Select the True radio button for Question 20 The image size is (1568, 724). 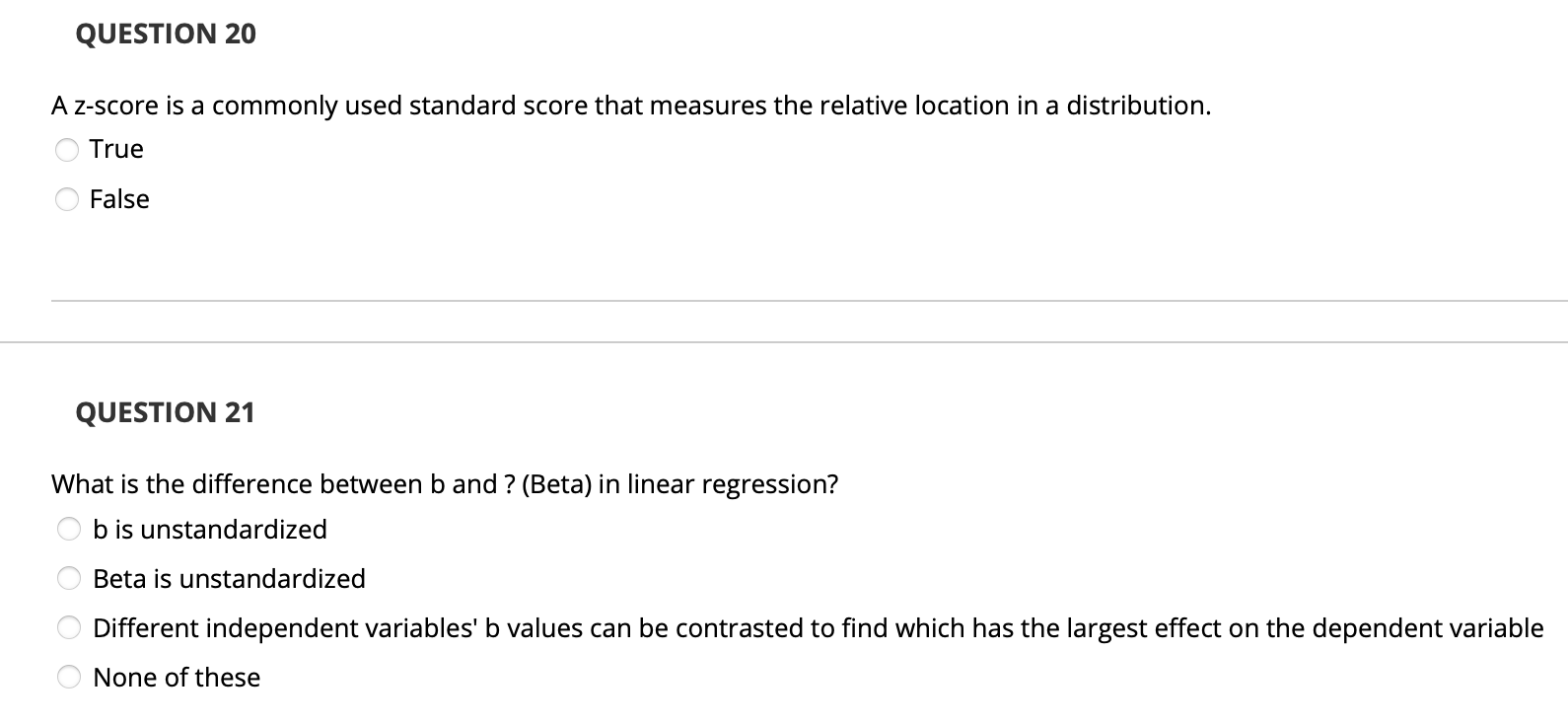67,149
